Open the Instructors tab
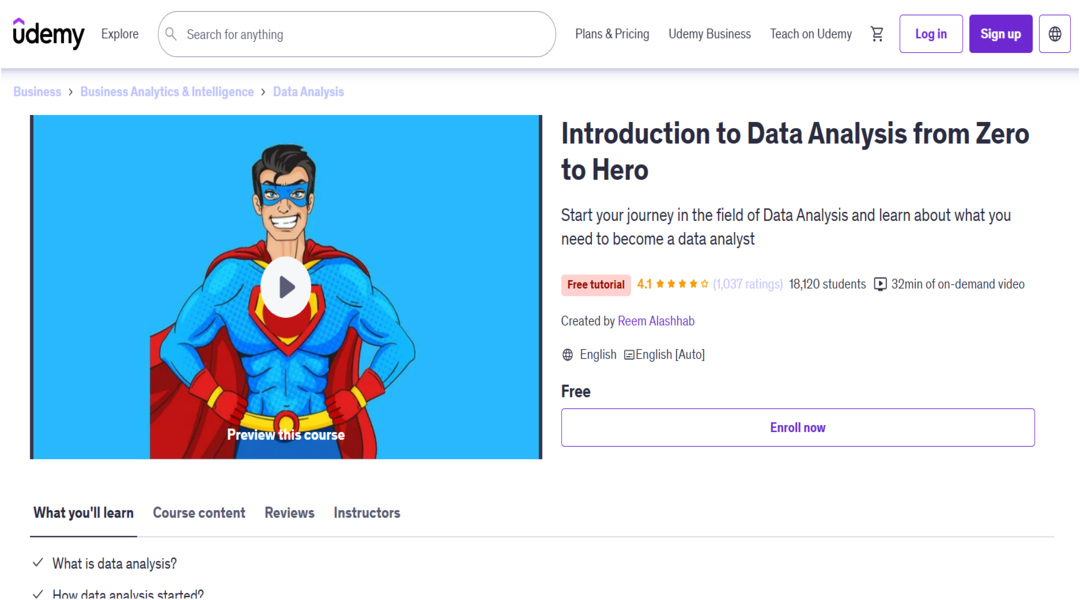Screen dimensions: 1080x600 tap(366, 513)
